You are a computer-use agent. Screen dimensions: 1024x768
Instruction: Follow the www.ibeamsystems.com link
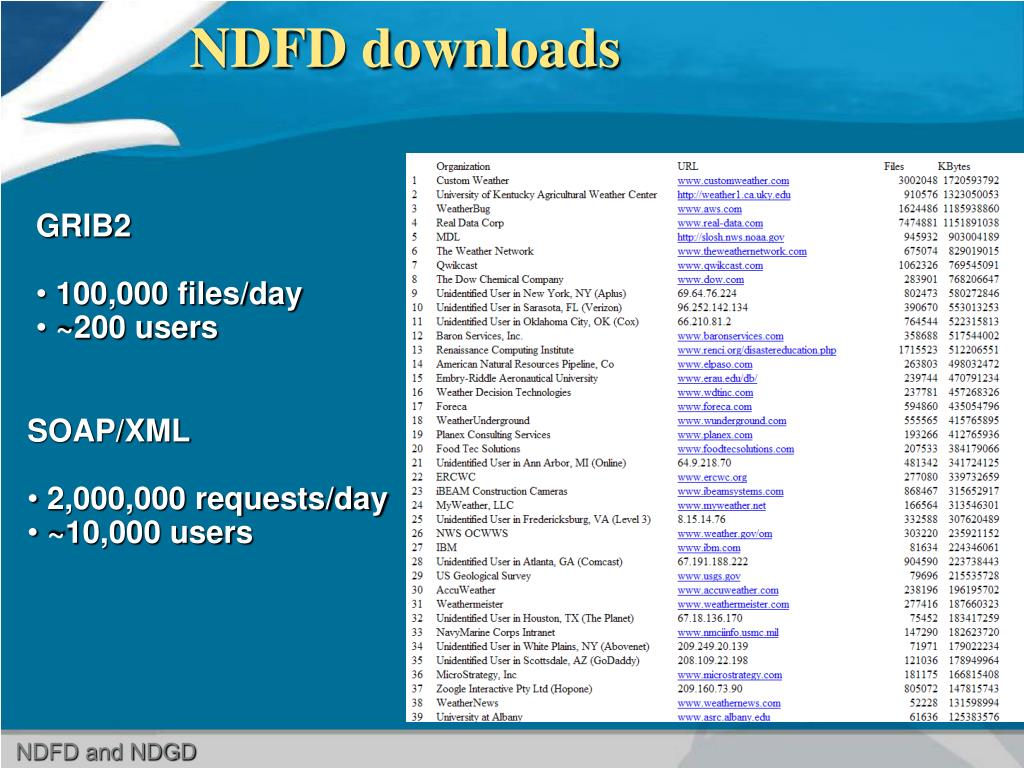click(730, 492)
